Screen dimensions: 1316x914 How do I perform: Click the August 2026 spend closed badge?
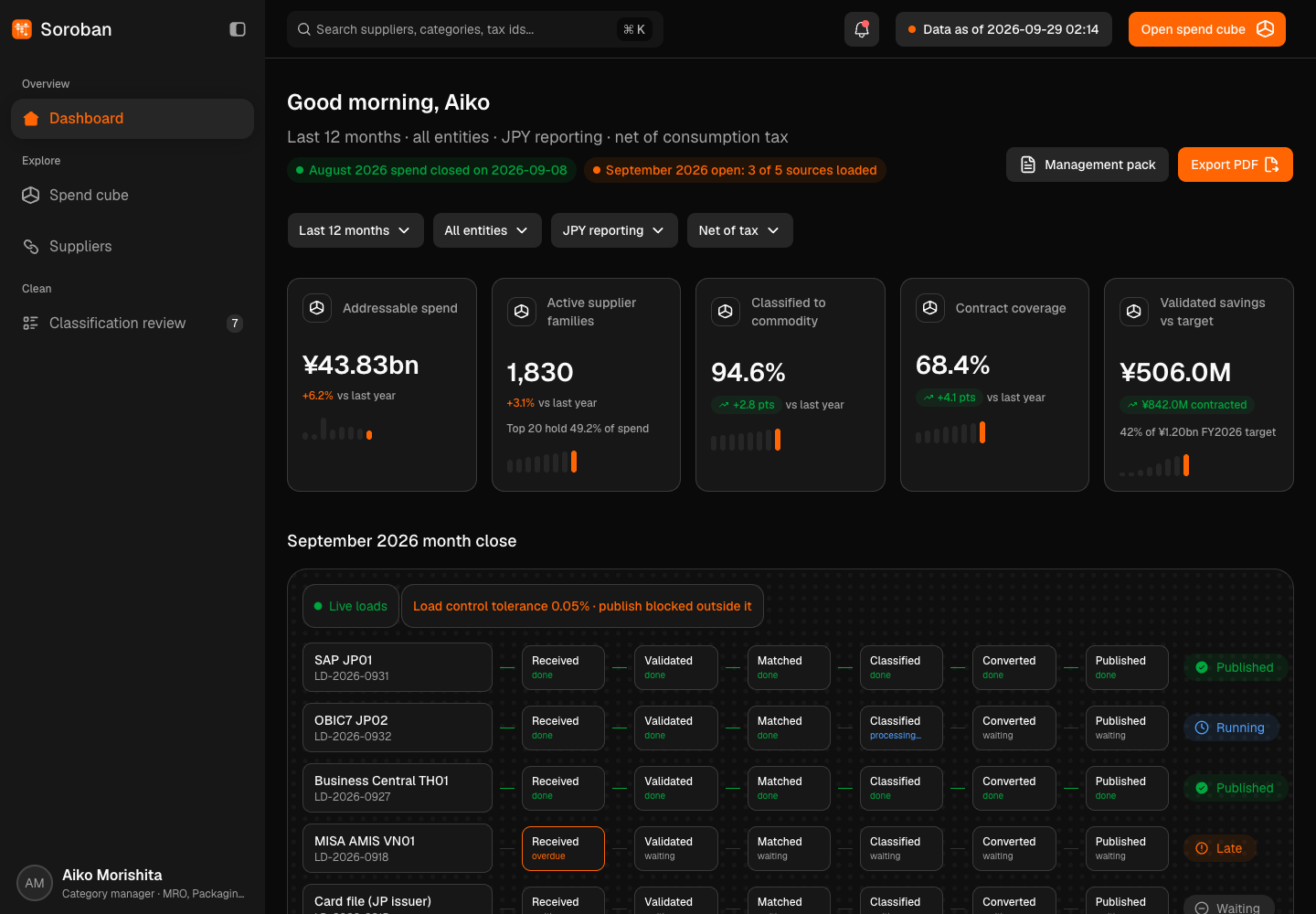coord(431,170)
